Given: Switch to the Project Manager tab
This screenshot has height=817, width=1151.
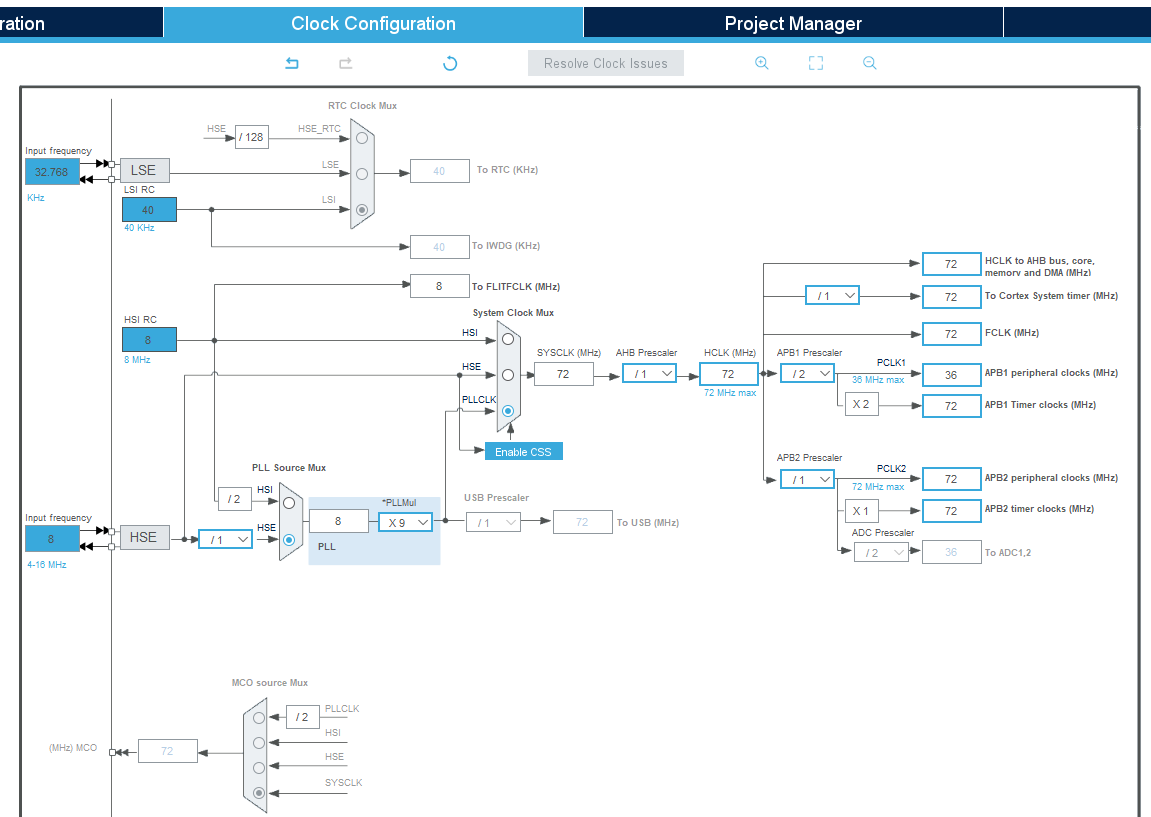Looking at the screenshot, I should coord(793,22).
